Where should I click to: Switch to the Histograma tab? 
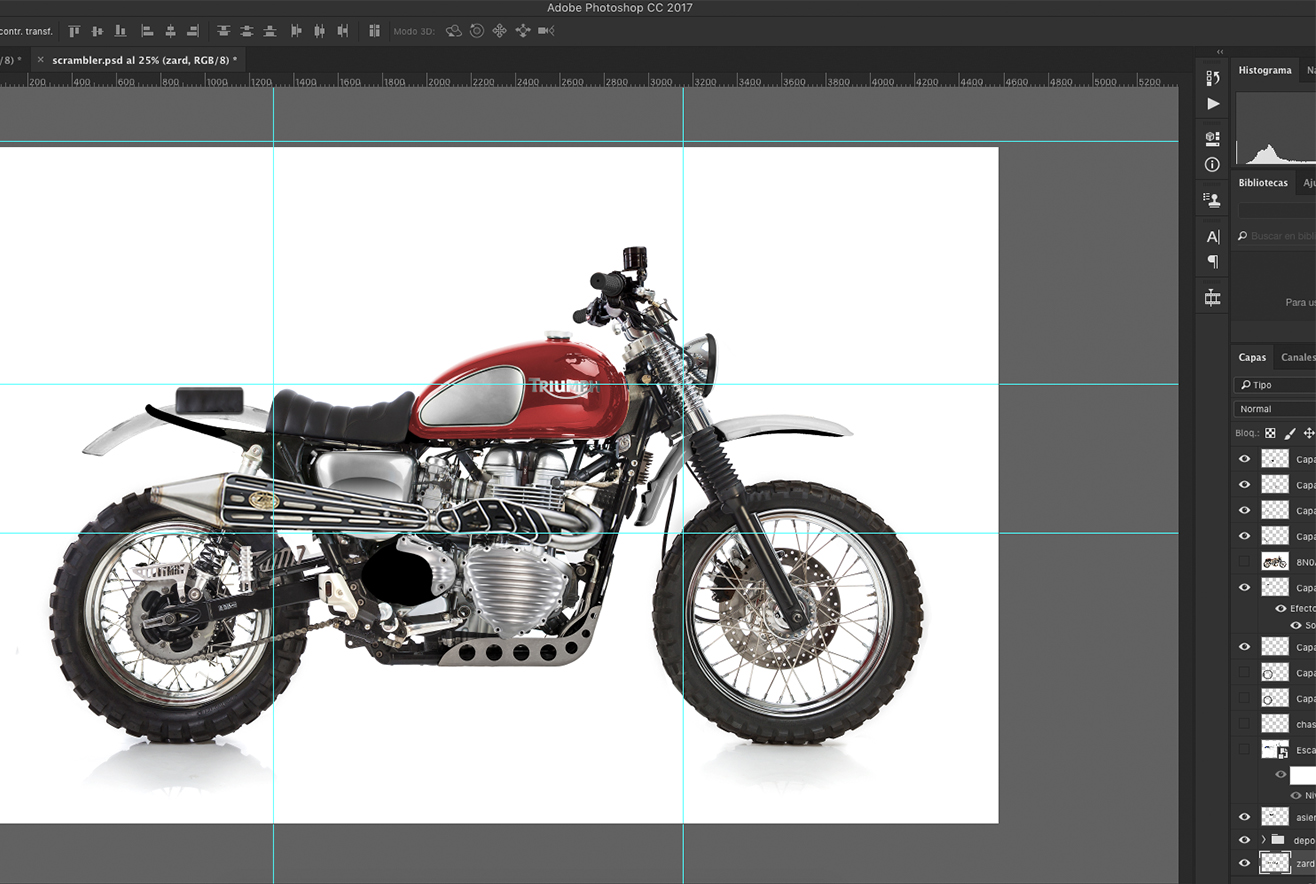1265,70
